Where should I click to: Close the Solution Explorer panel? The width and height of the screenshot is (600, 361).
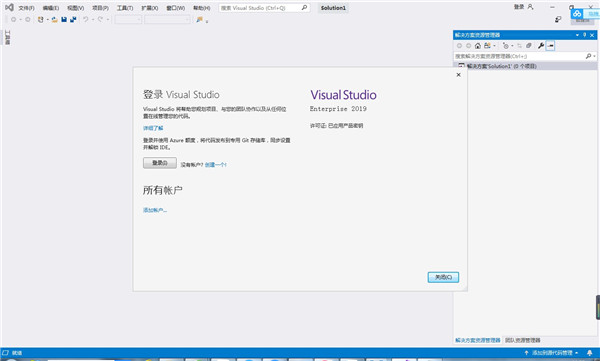click(x=592, y=35)
